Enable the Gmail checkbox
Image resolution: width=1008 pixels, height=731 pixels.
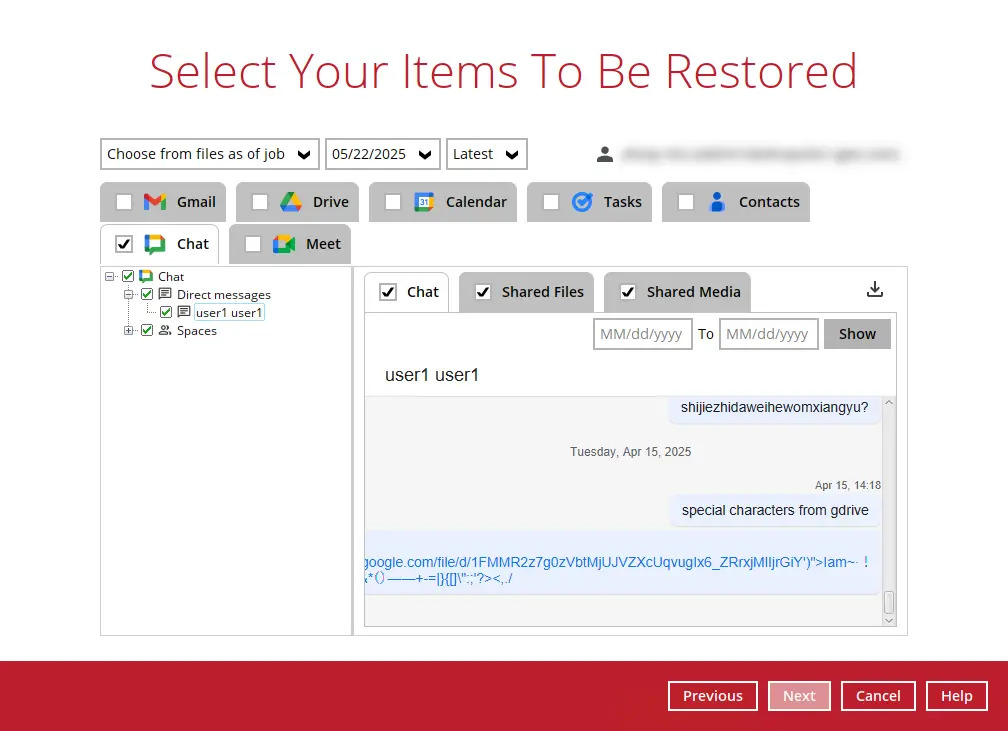124,202
